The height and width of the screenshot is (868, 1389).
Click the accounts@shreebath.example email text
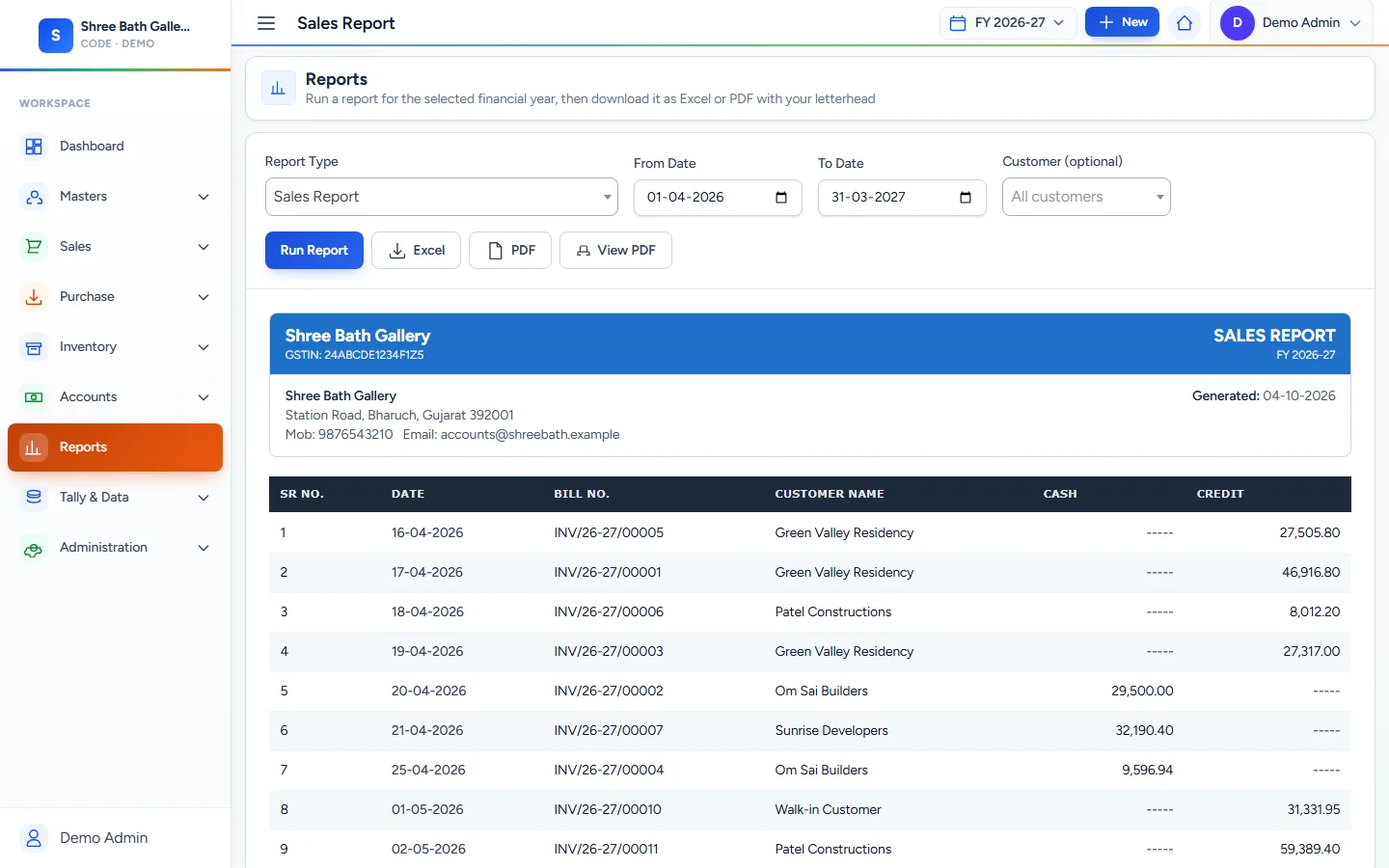click(x=530, y=435)
